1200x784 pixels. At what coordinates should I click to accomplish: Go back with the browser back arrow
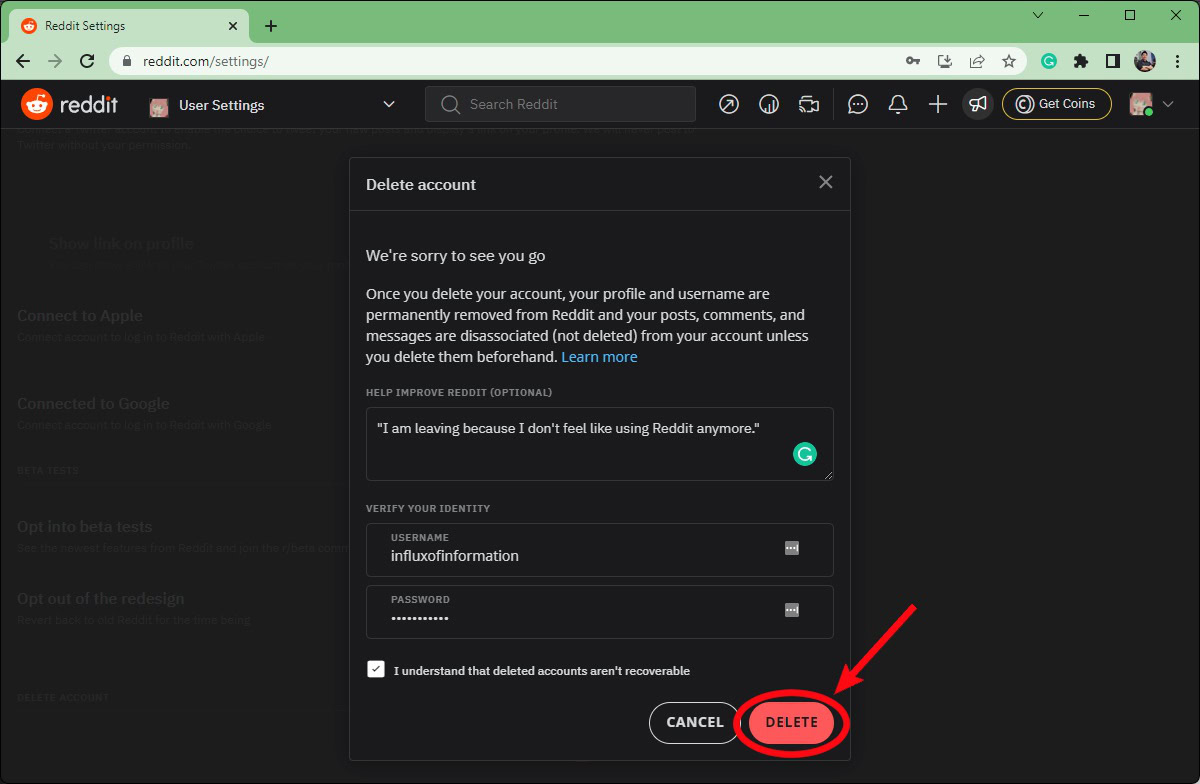23,61
